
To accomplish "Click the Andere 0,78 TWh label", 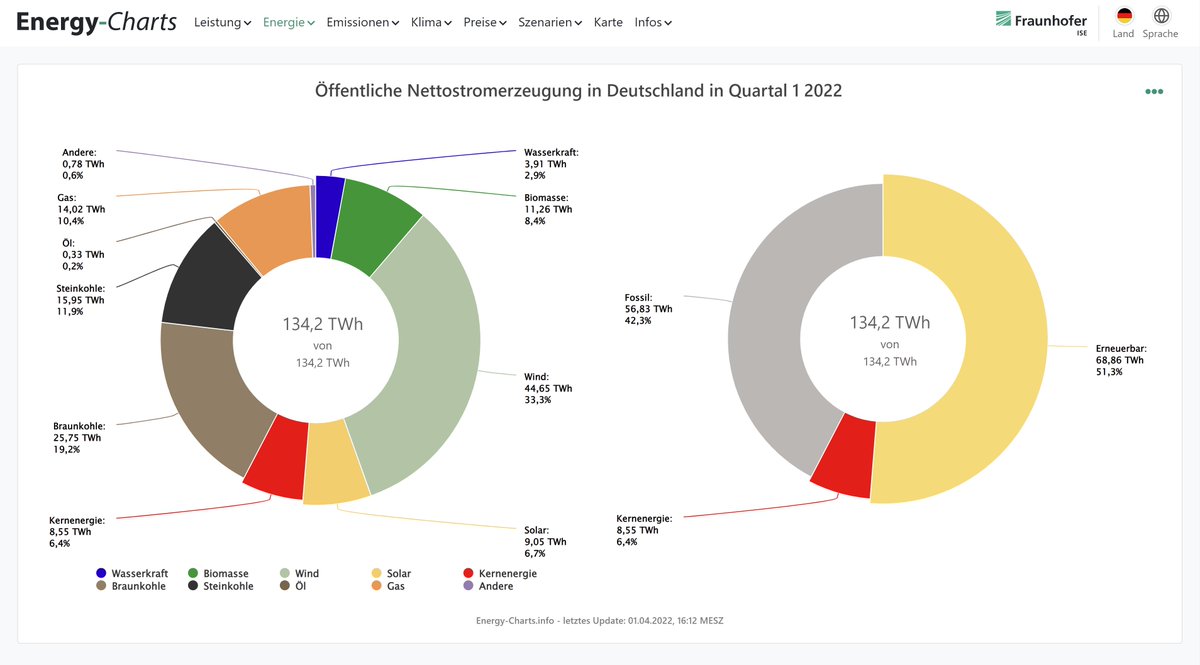I will [x=83, y=163].
